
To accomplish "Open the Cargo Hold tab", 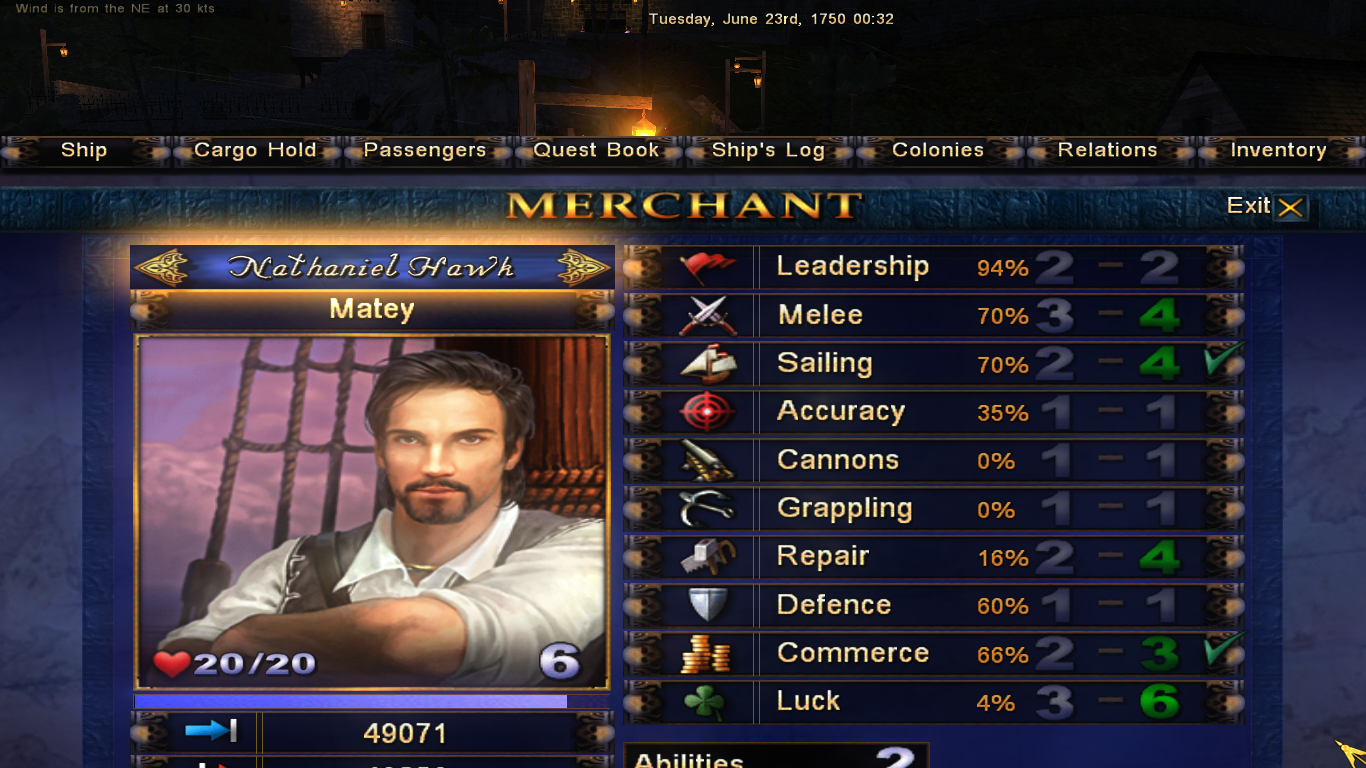I will (x=255, y=151).
